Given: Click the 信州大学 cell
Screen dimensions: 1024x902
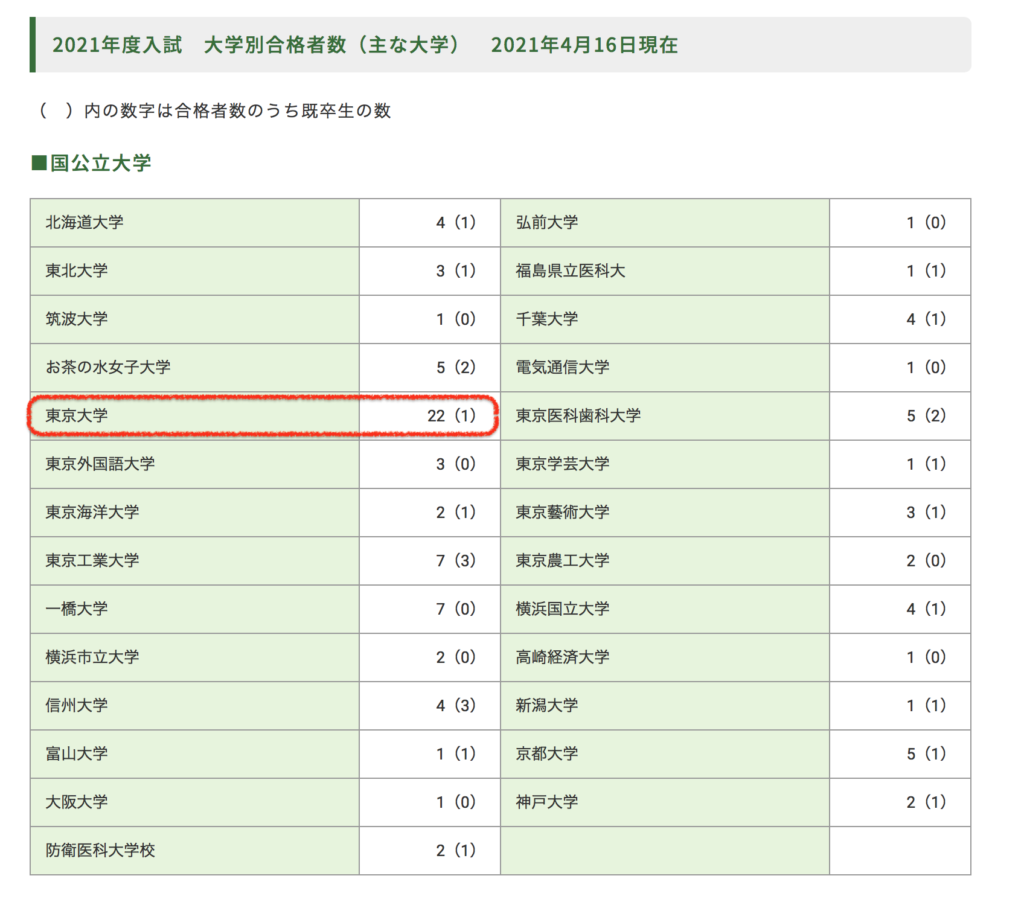Looking at the screenshot, I should pyautogui.click(x=195, y=706).
